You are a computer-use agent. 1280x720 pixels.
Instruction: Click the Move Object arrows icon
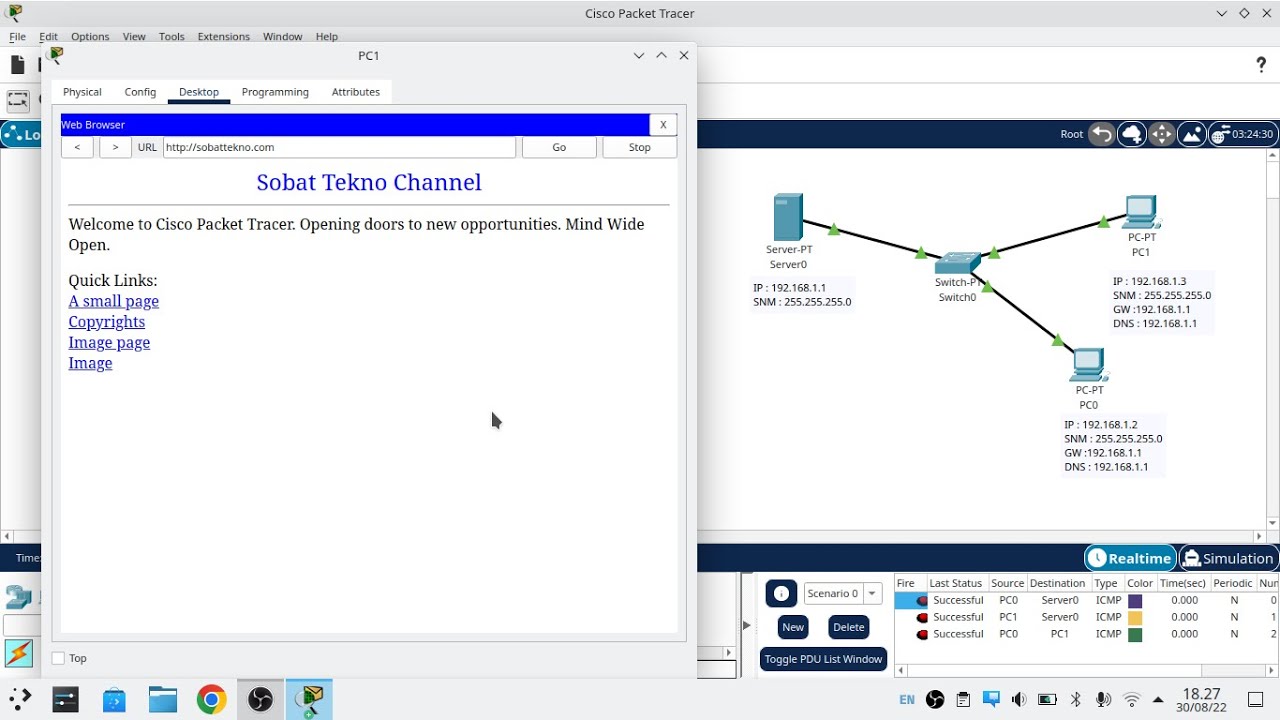[x=1161, y=134]
